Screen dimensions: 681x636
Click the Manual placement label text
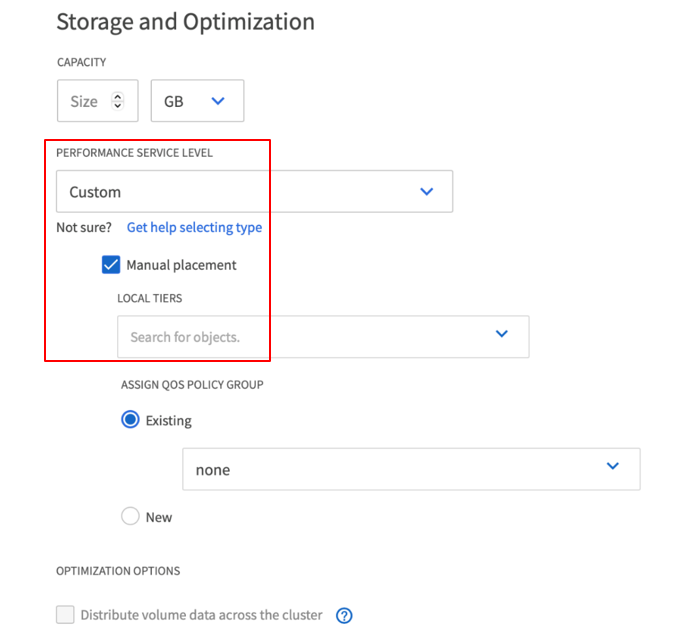[x=181, y=265]
